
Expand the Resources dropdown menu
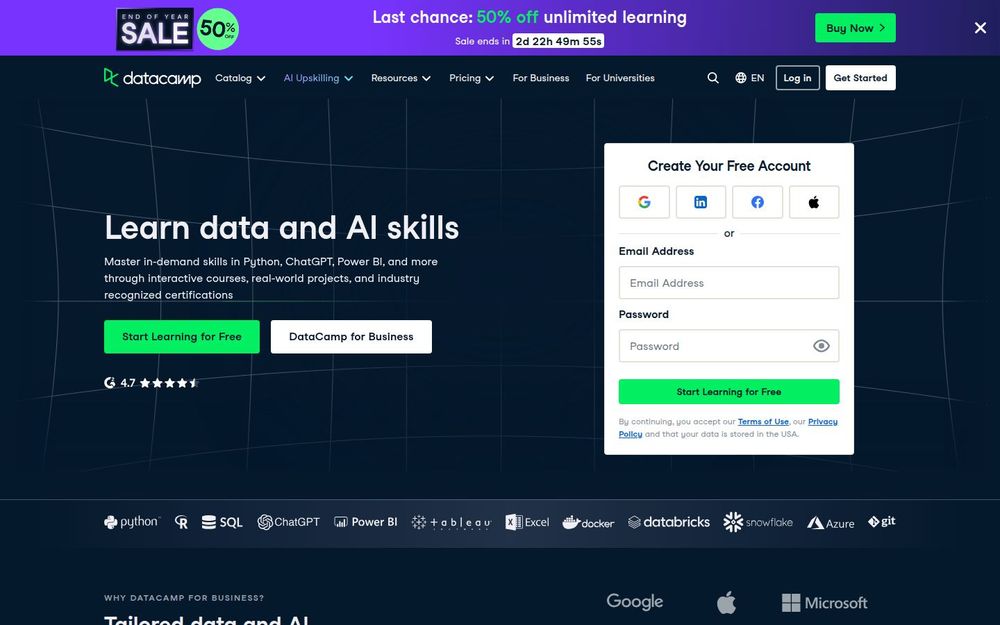[x=401, y=78]
